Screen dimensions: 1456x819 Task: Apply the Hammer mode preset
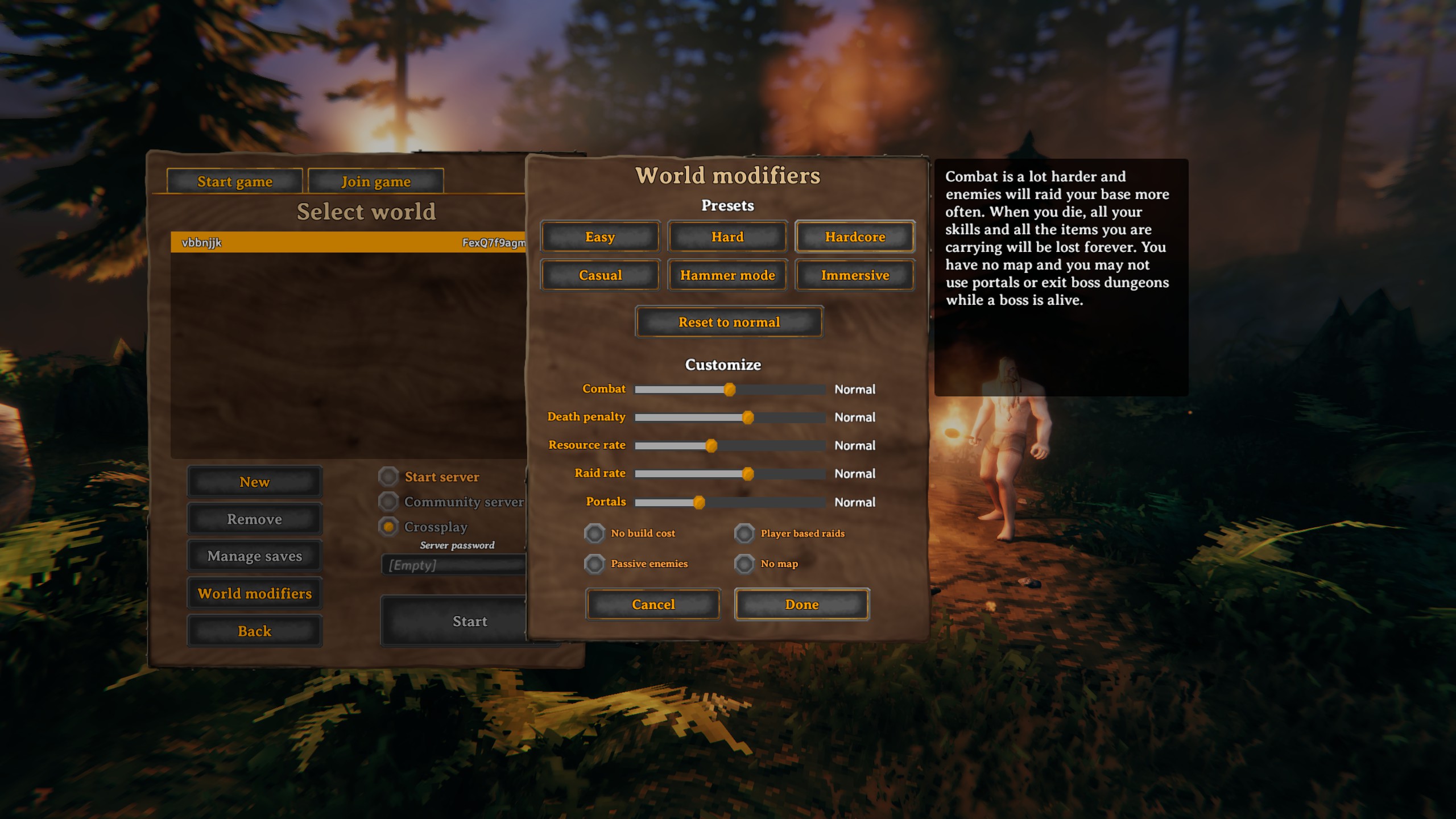pos(727,275)
